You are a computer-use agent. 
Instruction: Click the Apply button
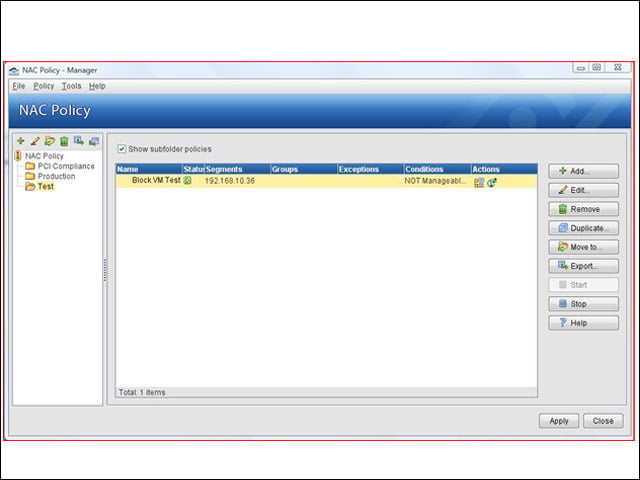(x=559, y=421)
